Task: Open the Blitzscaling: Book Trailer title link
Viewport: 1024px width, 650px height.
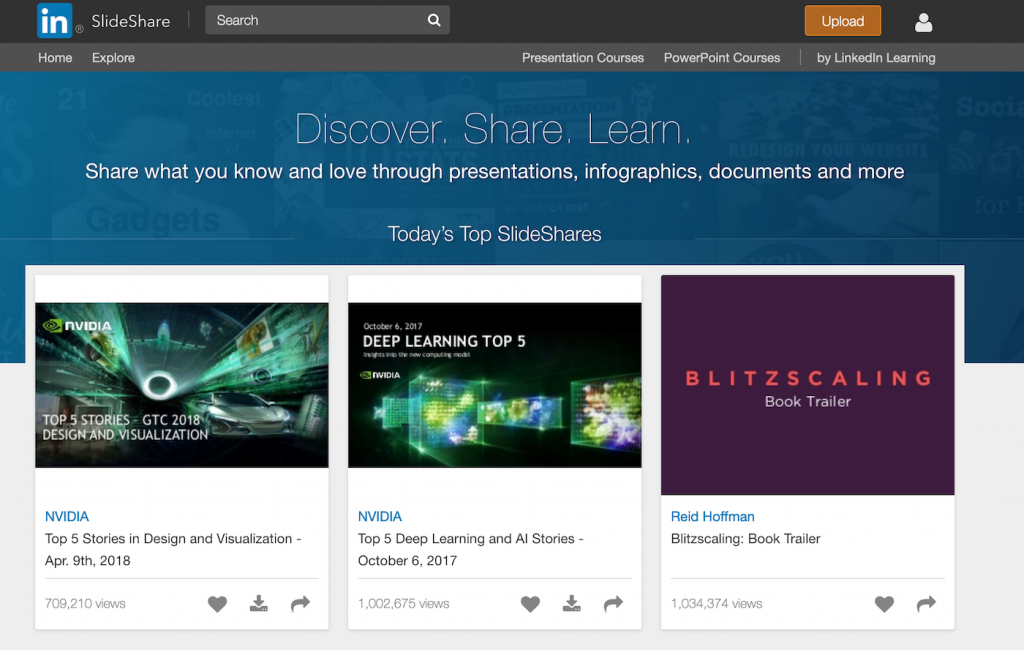Action: (x=745, y=538)
